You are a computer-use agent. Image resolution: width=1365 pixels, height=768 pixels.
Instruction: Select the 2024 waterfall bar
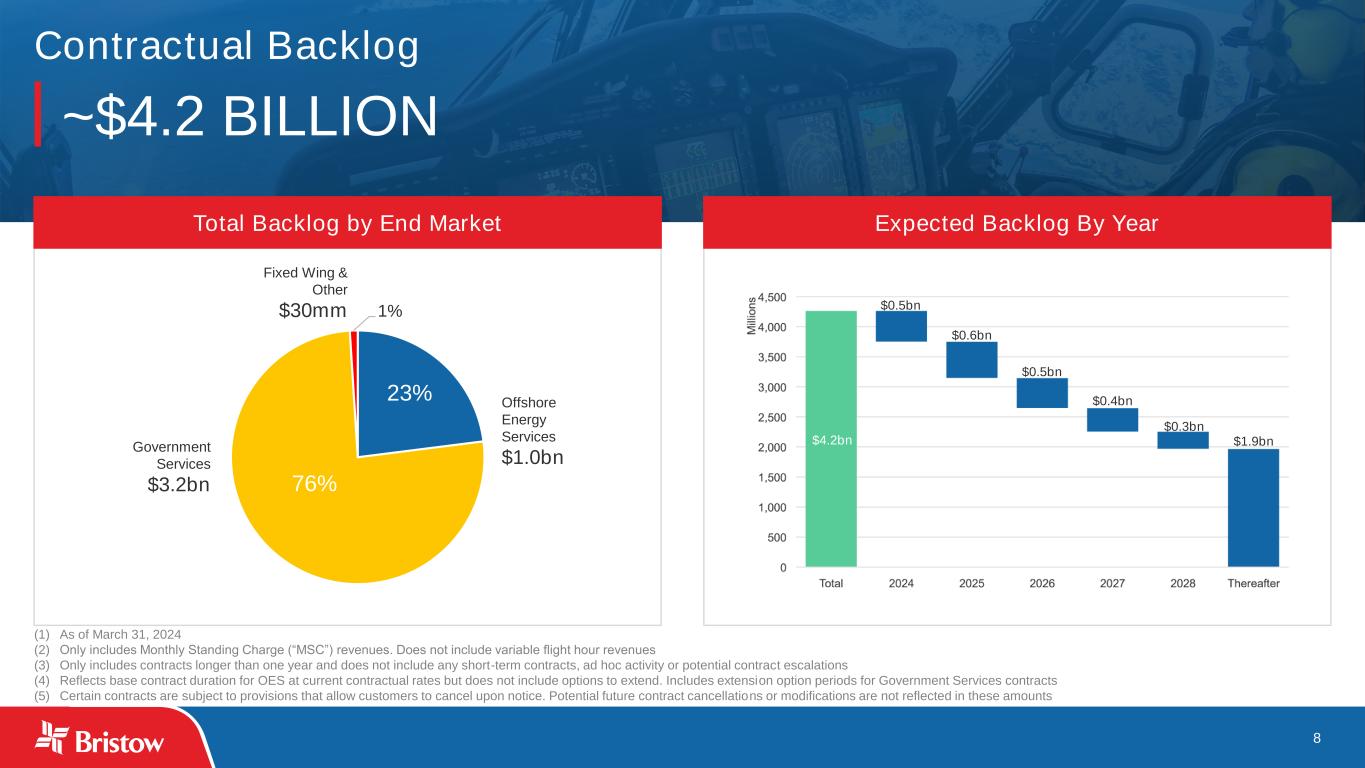pyautogui.click(x=901, y=326)
